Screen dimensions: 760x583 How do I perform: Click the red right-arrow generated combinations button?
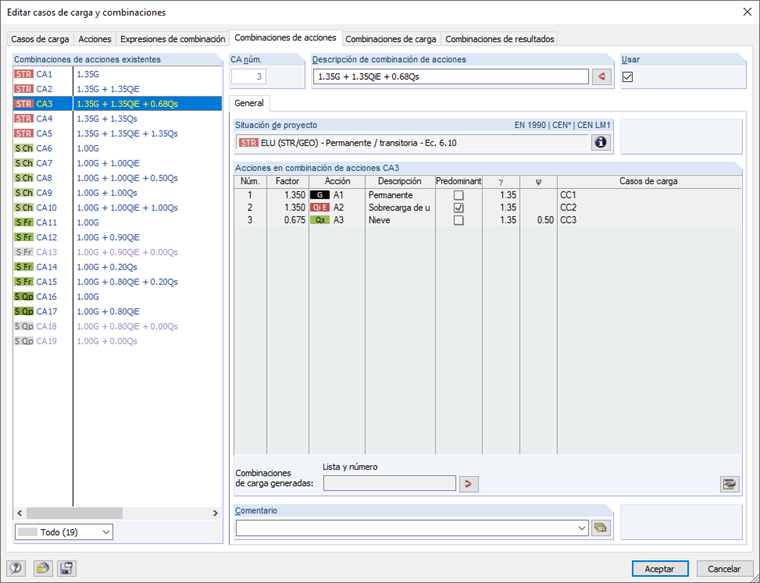[x=468, y=484]
